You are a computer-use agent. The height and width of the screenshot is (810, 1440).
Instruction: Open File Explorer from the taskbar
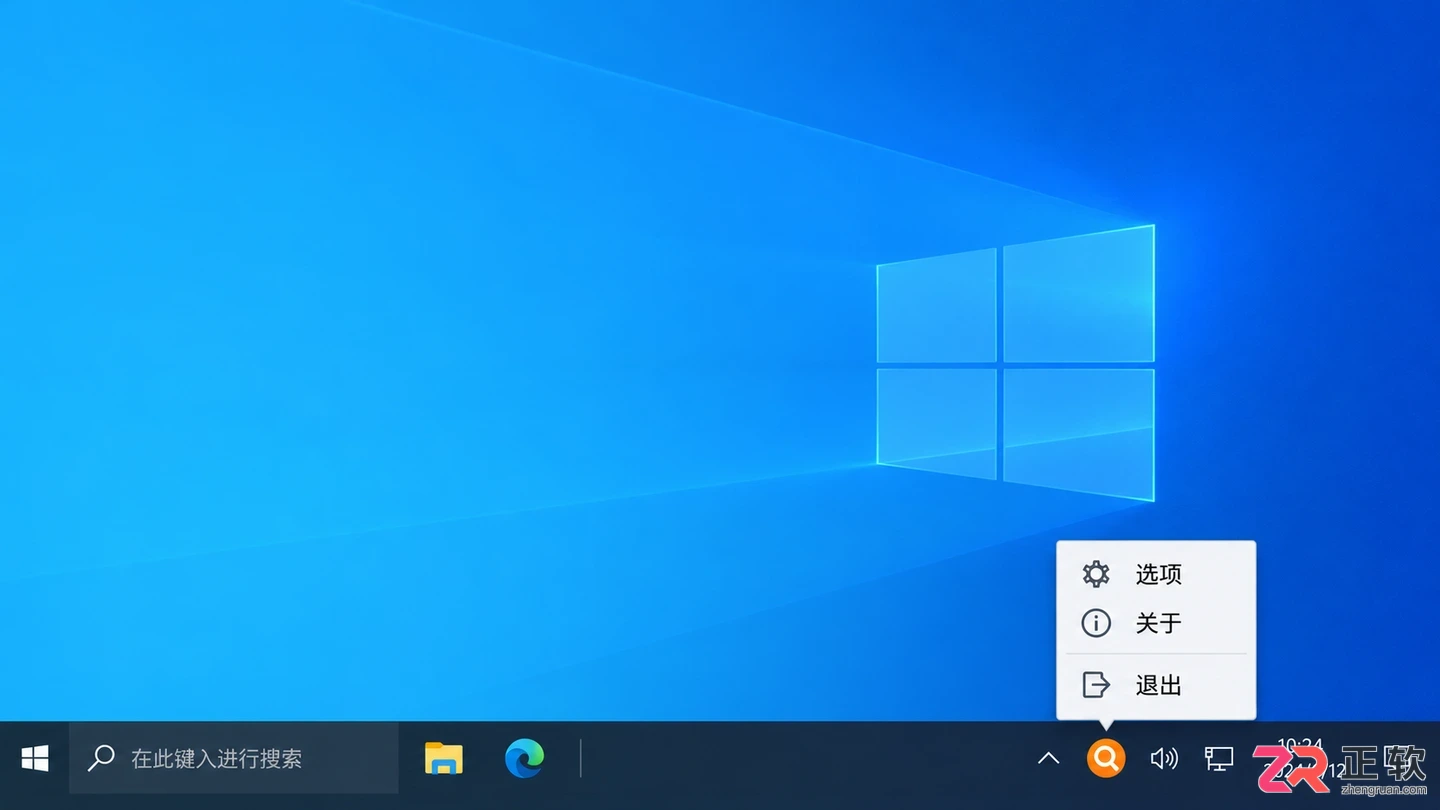pos(443,759)
